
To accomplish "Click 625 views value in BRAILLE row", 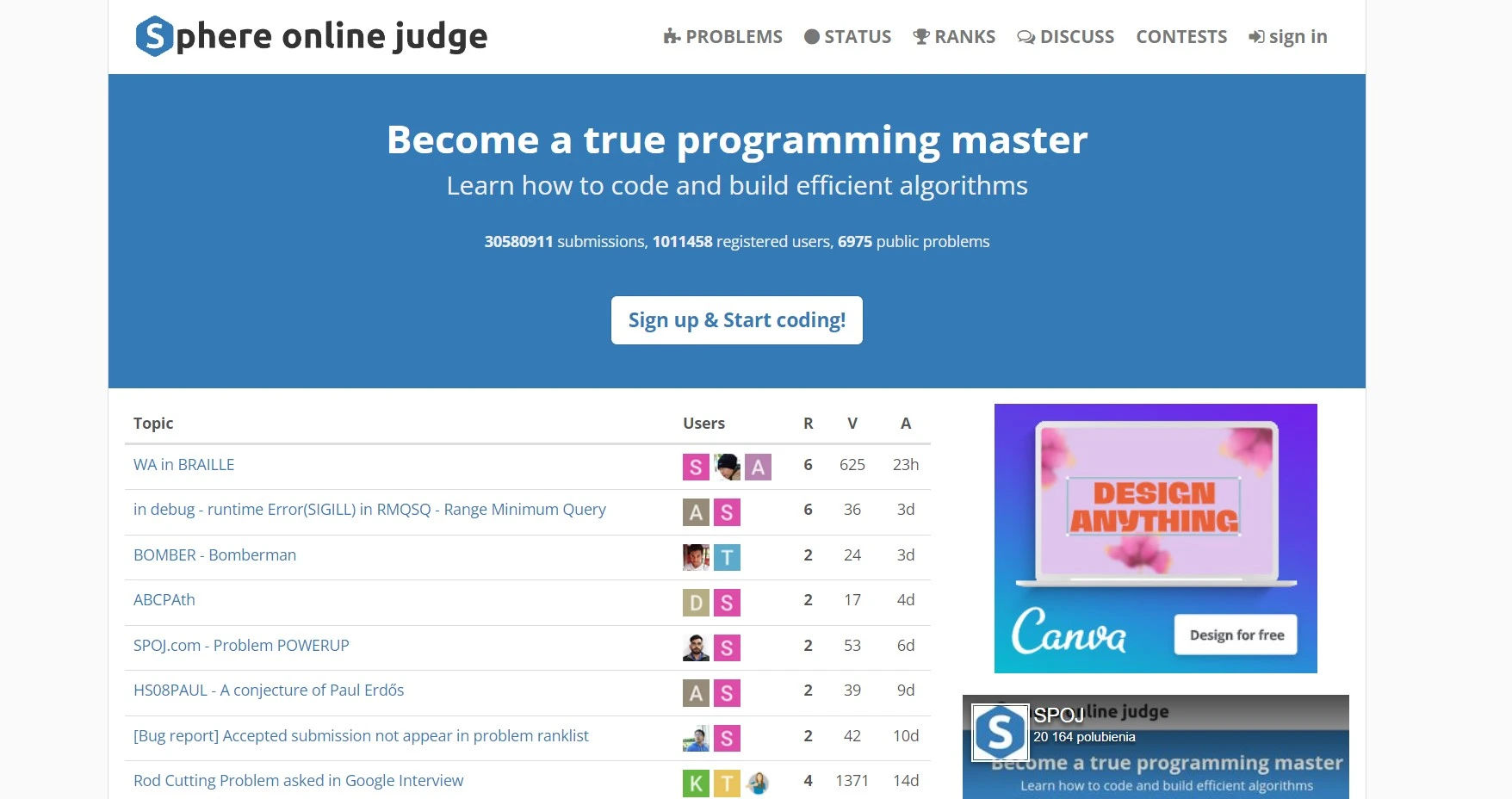I will pyautogui.click(x=852, y=465).
